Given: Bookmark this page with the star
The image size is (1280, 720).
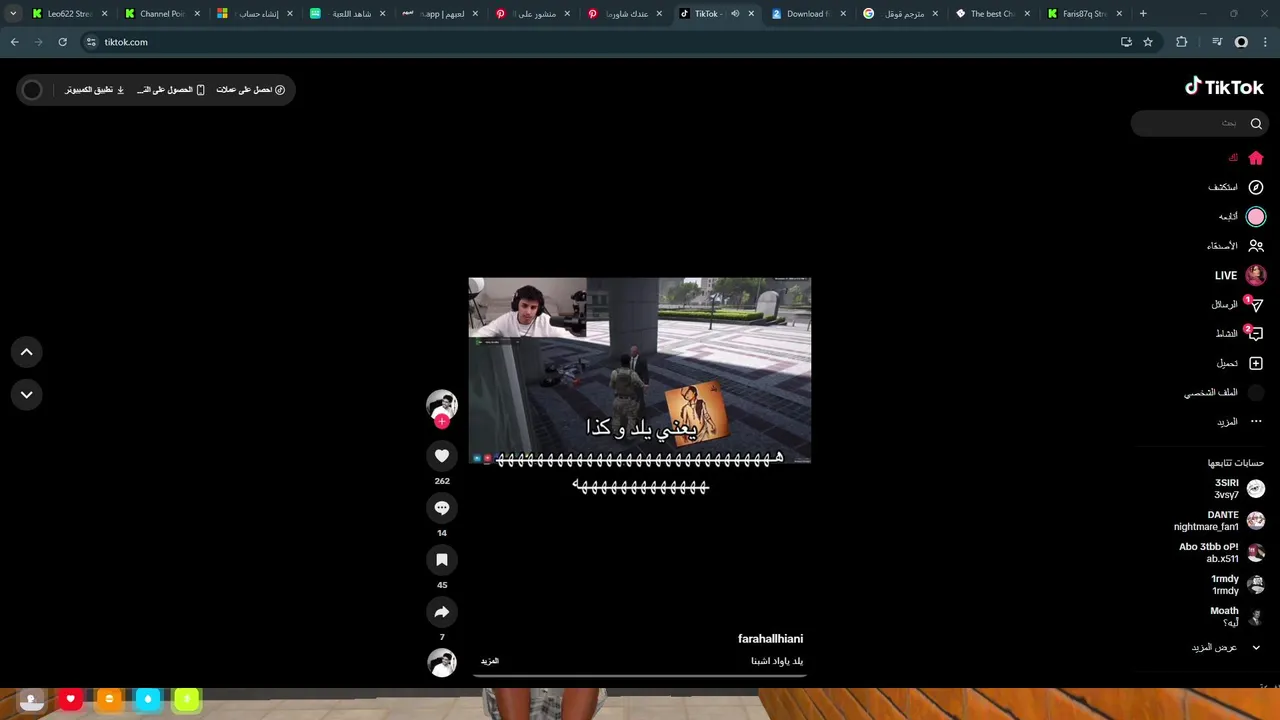Looking at the screenshot, I should point(1148,42).
